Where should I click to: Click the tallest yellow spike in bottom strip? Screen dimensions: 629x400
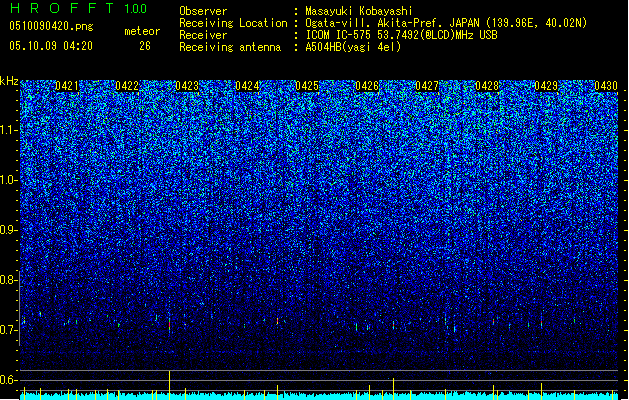[169, 385]
